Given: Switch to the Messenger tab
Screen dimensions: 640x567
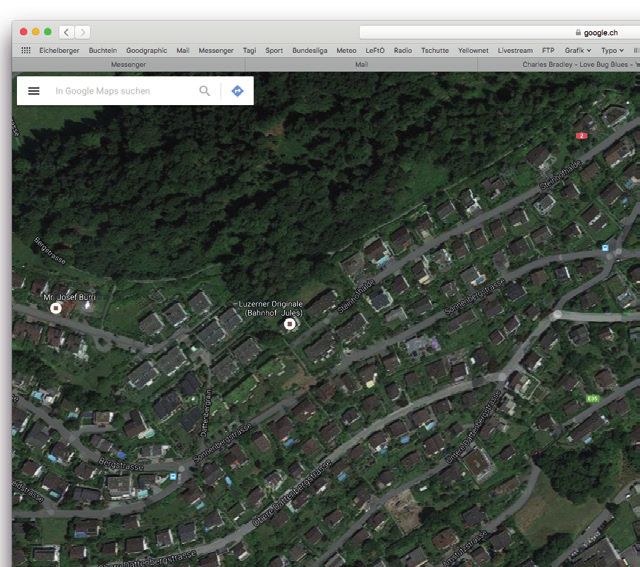Looking at the screenshot, I should [127, 64].
